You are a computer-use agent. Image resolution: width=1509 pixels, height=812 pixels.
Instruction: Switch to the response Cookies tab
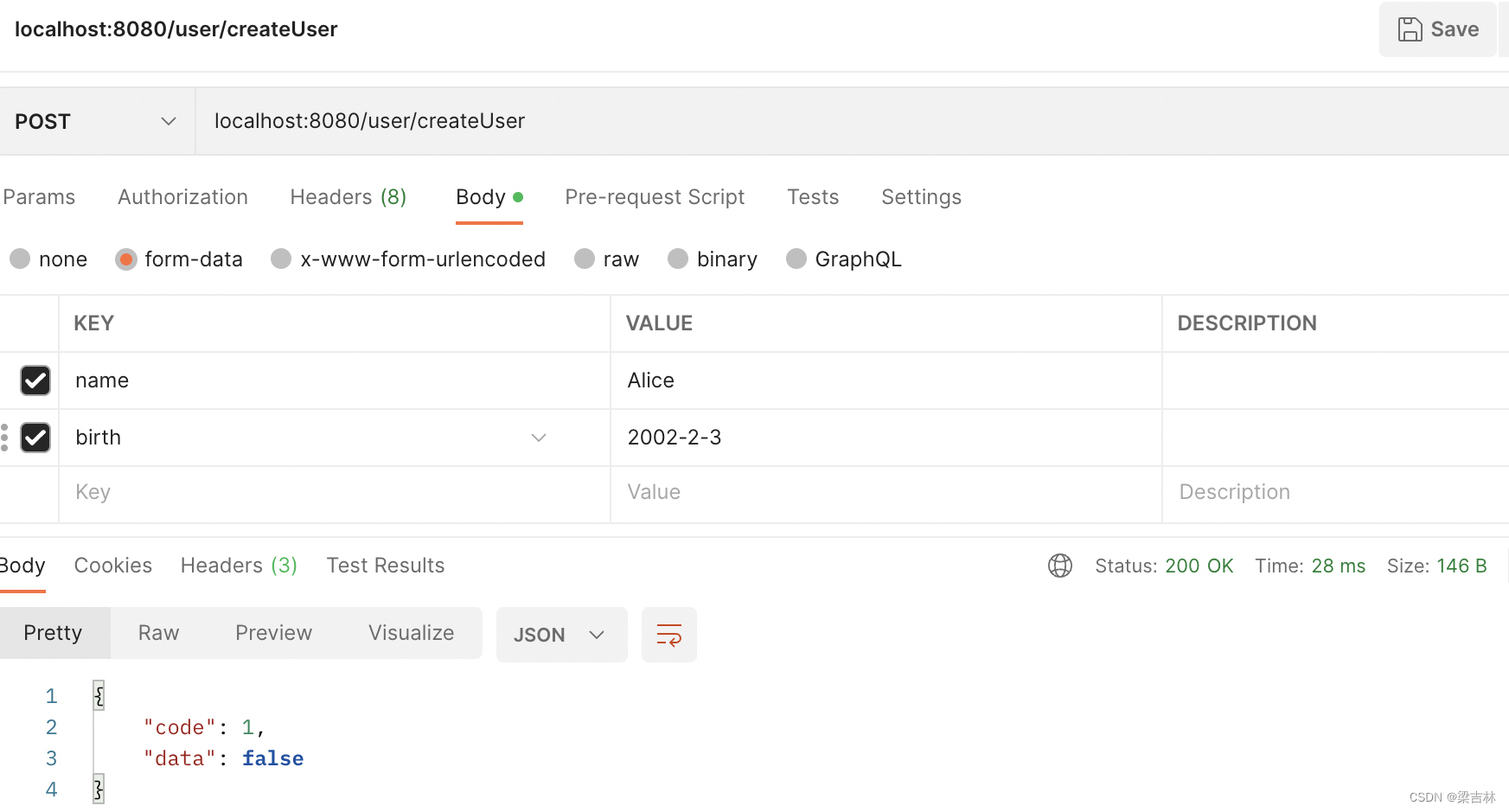(x=113, y=566)
